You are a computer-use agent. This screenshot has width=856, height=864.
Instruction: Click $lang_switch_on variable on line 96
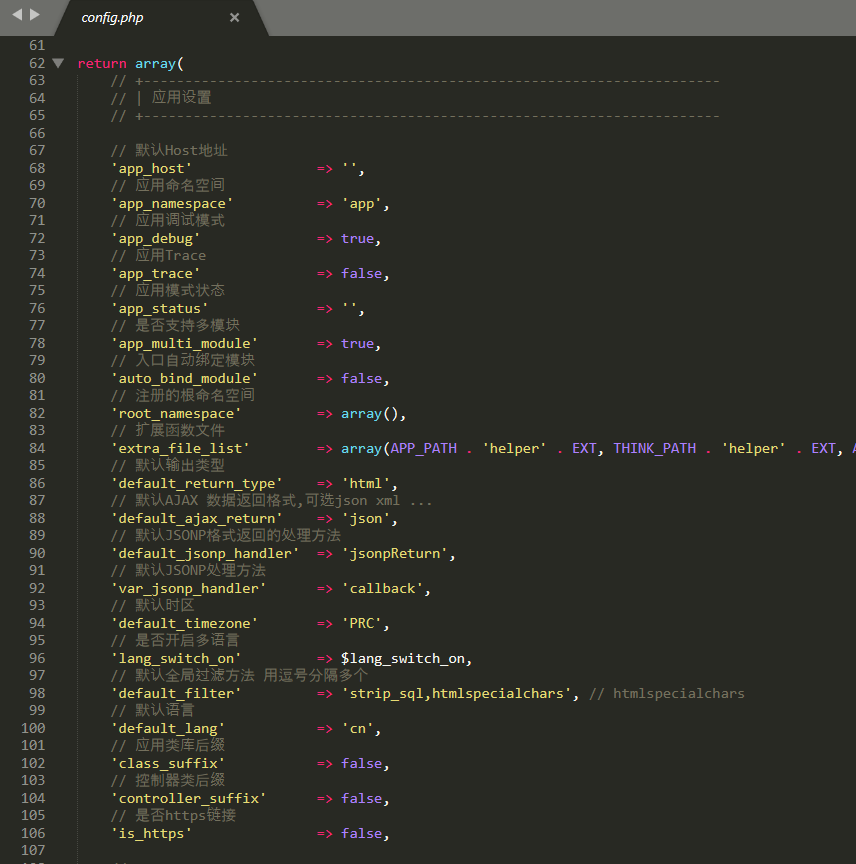(403, 658)
